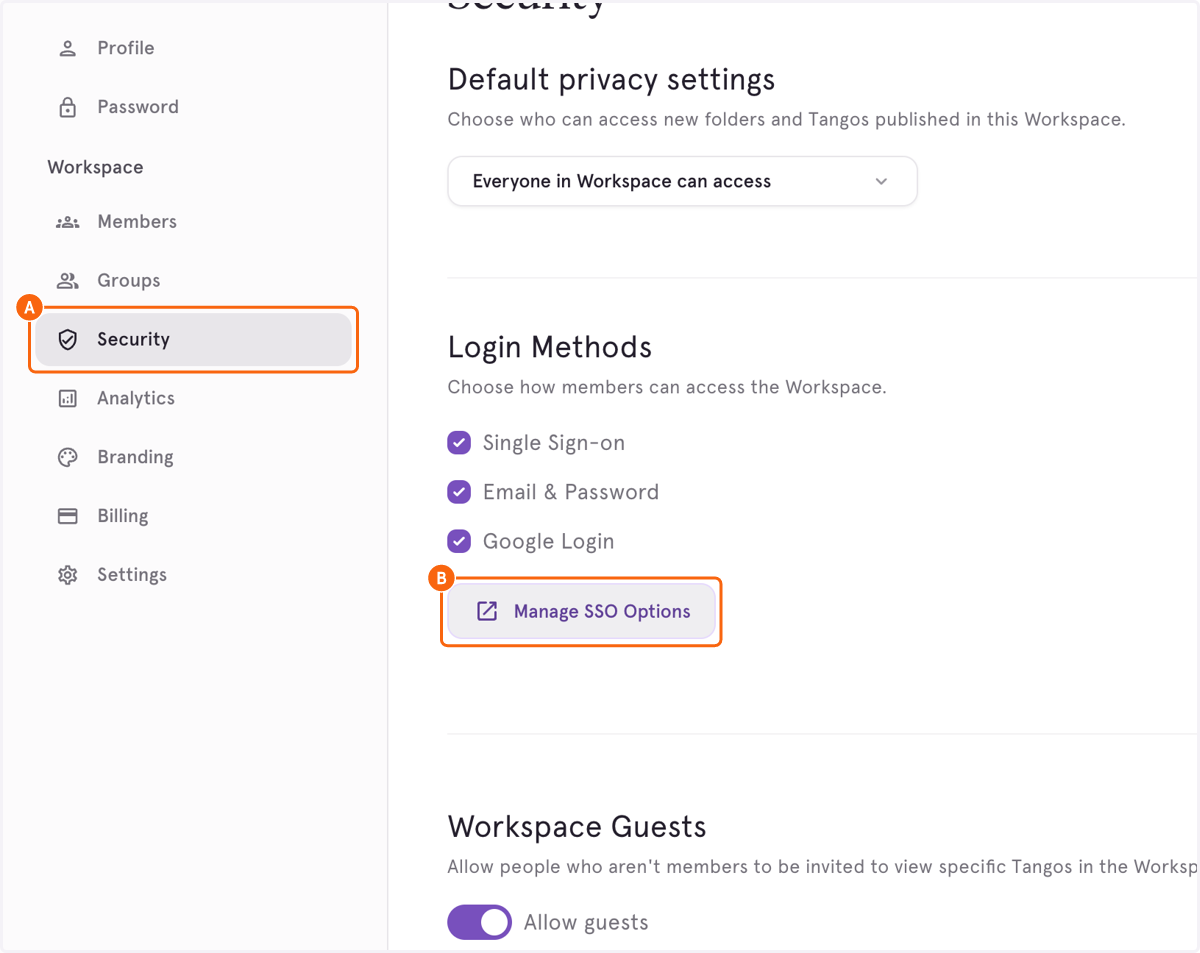Open the Everyone in Workspace can access dropdown
The height and width of the screenshot is (953, 1200).
[x=682, y=181]
